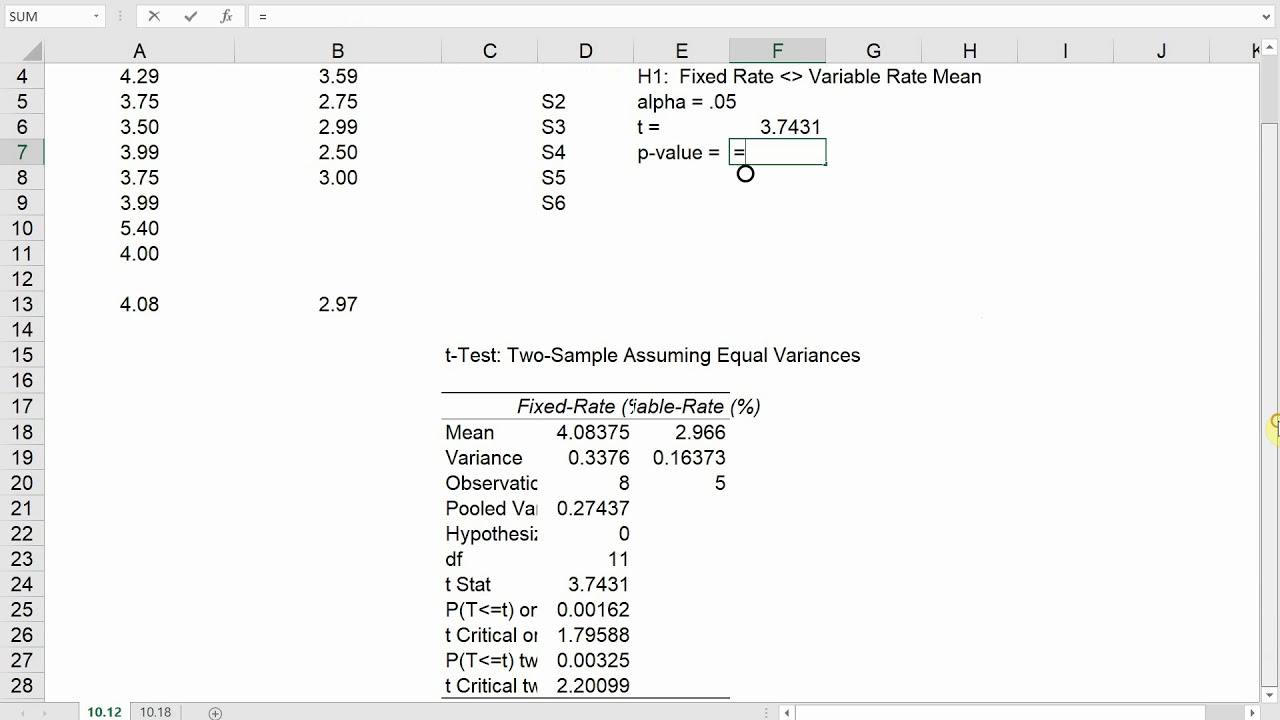Switch to the 10.18 sheet tab
The image size is (1280, 720).
pos(155,712)
